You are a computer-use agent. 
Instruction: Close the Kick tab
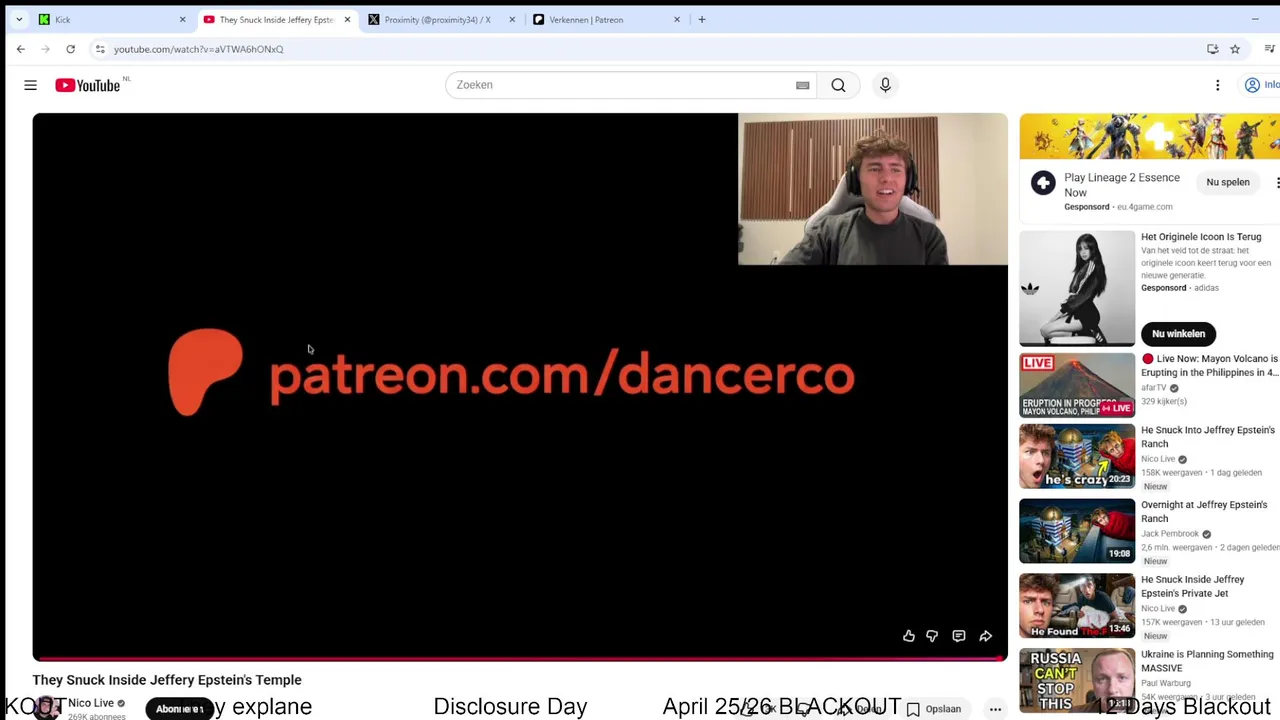[182, 19]
